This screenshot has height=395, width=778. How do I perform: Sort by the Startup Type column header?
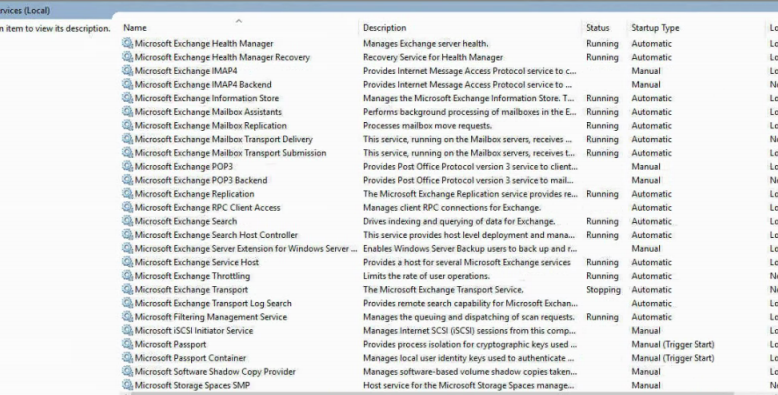(x=655, y=28)
